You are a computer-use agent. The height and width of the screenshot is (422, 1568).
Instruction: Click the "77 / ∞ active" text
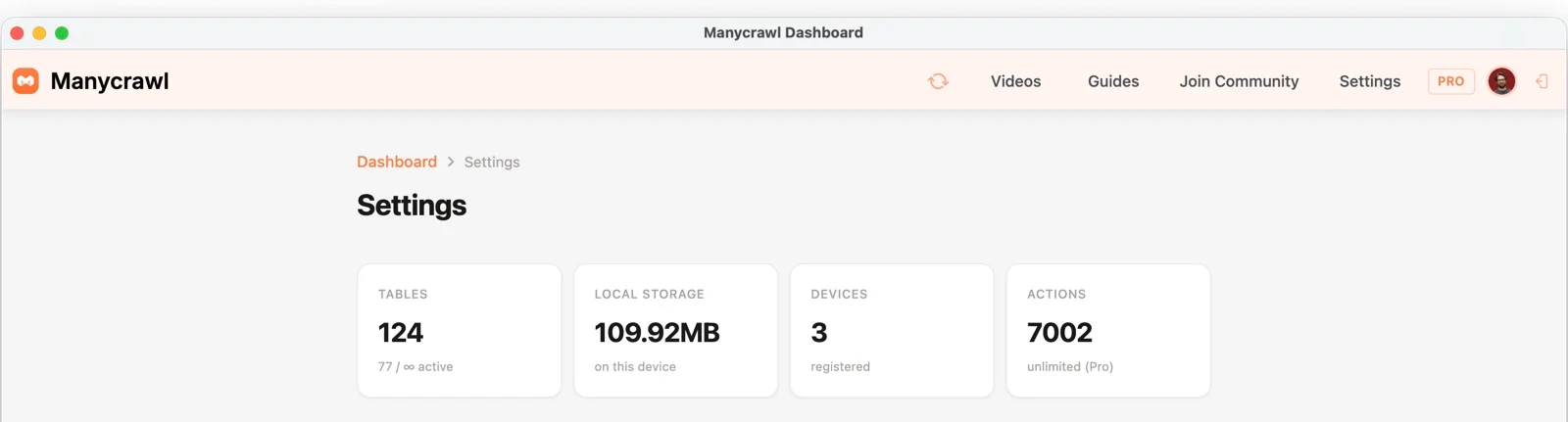416,366
